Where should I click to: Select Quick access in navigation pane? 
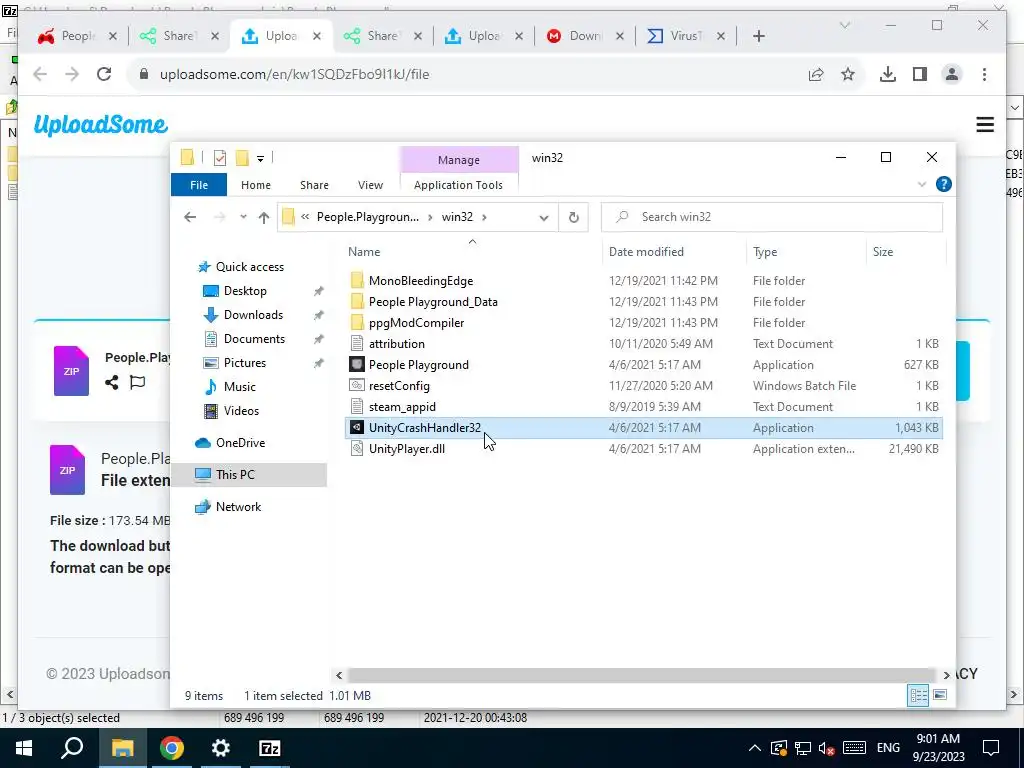pos(249,266)
